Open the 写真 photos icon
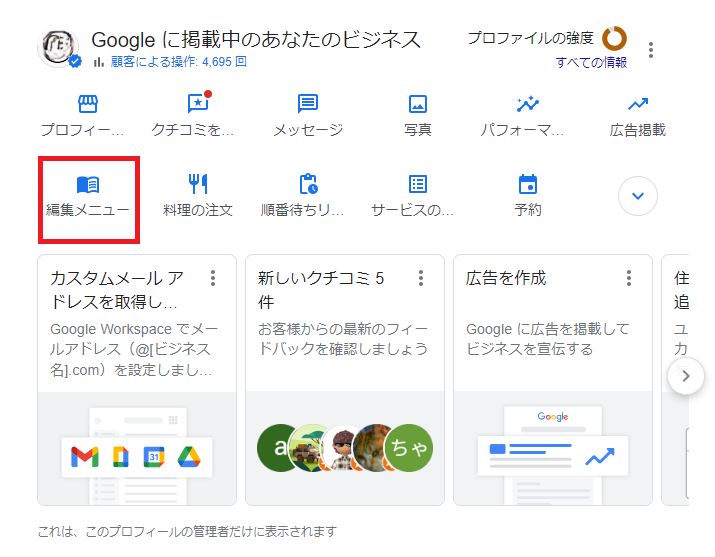The width and height of the screenshot is (715, 557). [x=418, y=104]
